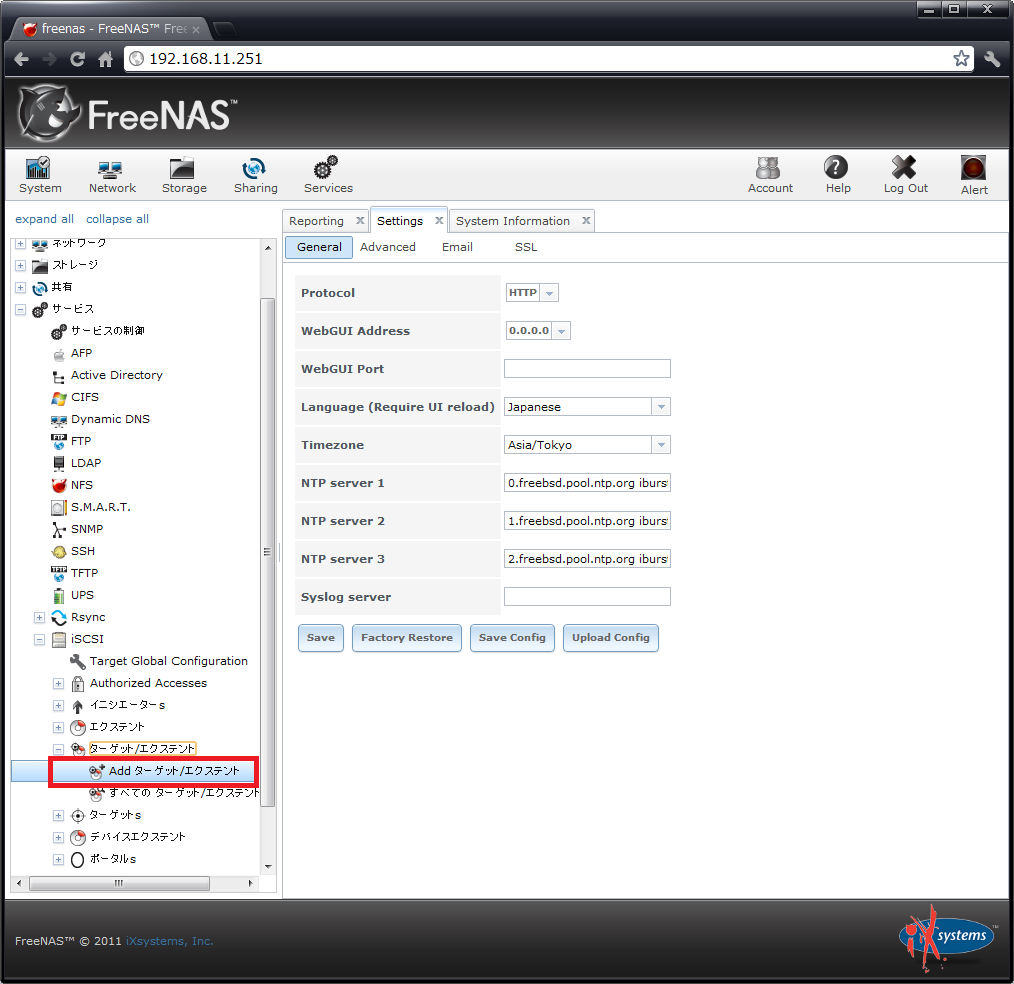Collapse the iSCSI tree node

(39, 639)
